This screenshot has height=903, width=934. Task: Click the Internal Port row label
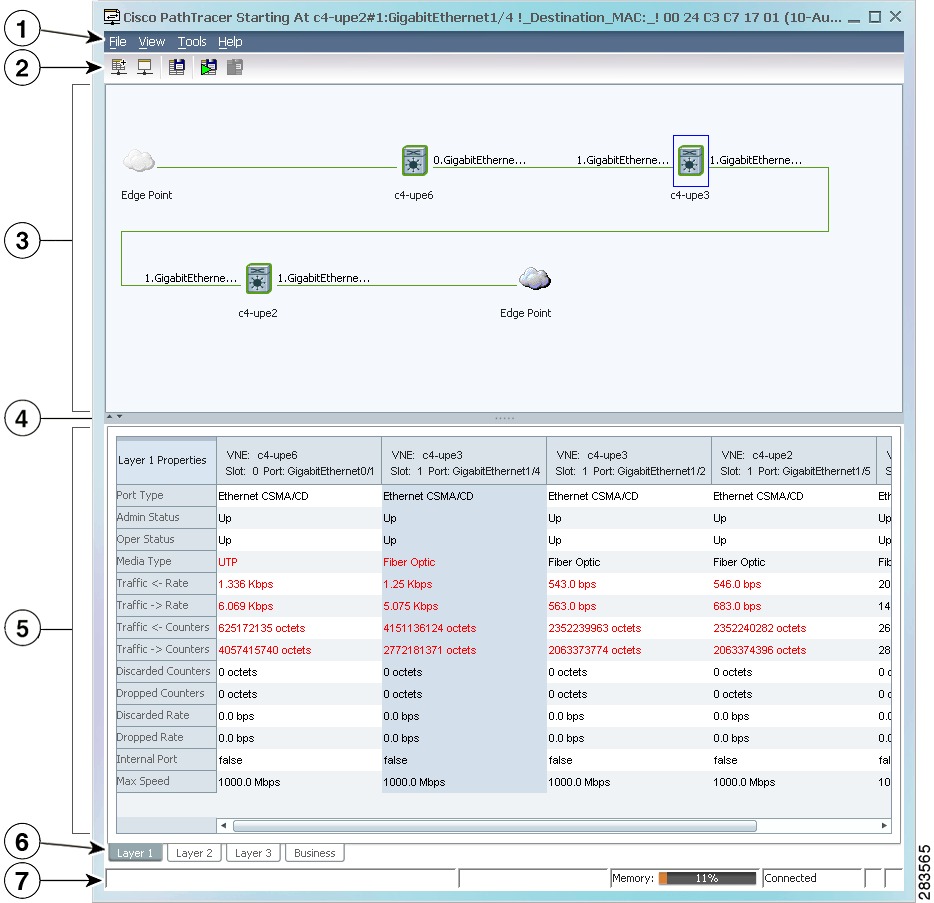(x=166, y=760)
